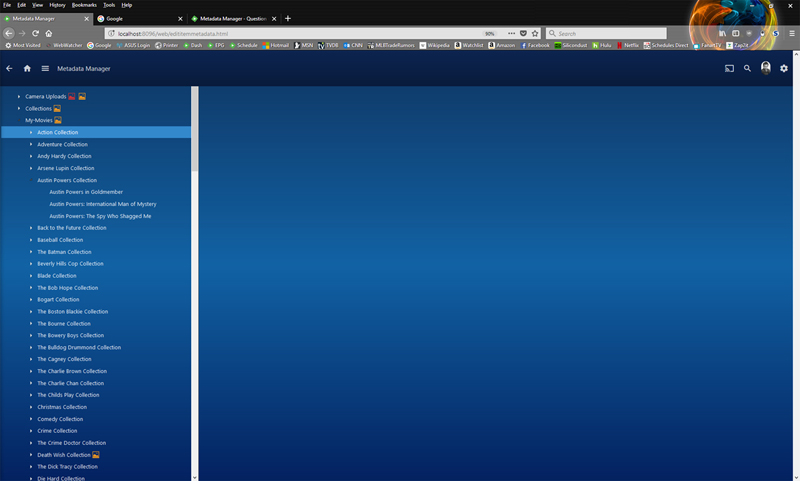Expand the Collections tree node

(19, 109)
